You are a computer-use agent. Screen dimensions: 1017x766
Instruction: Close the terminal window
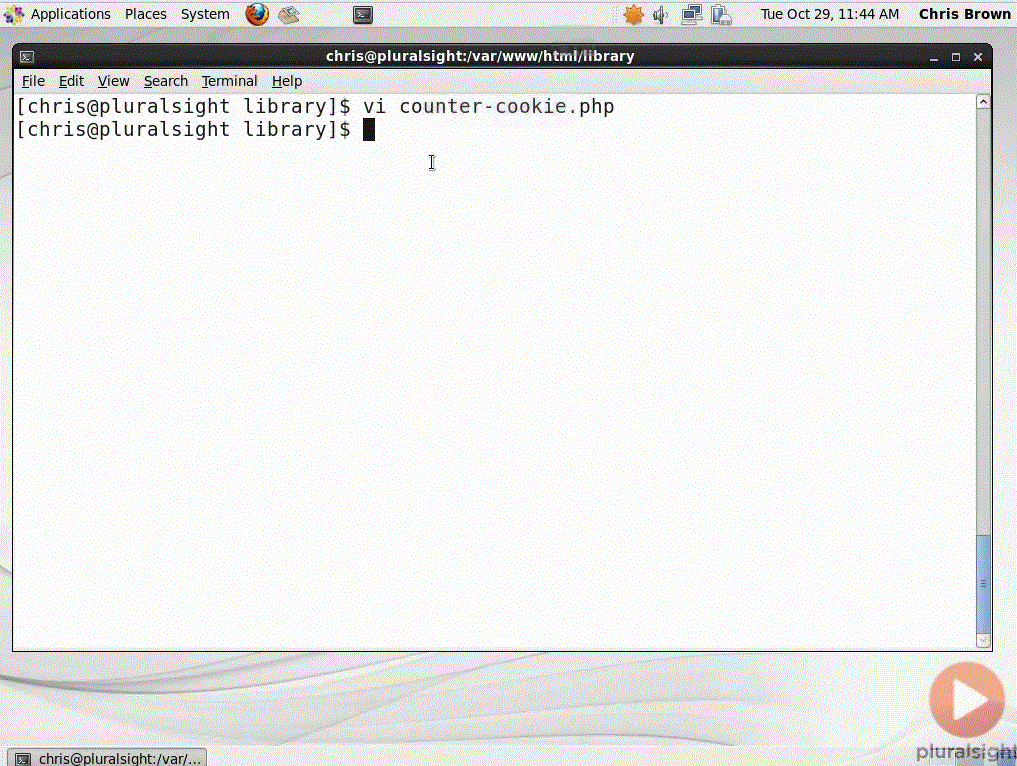tap(978, 57)
